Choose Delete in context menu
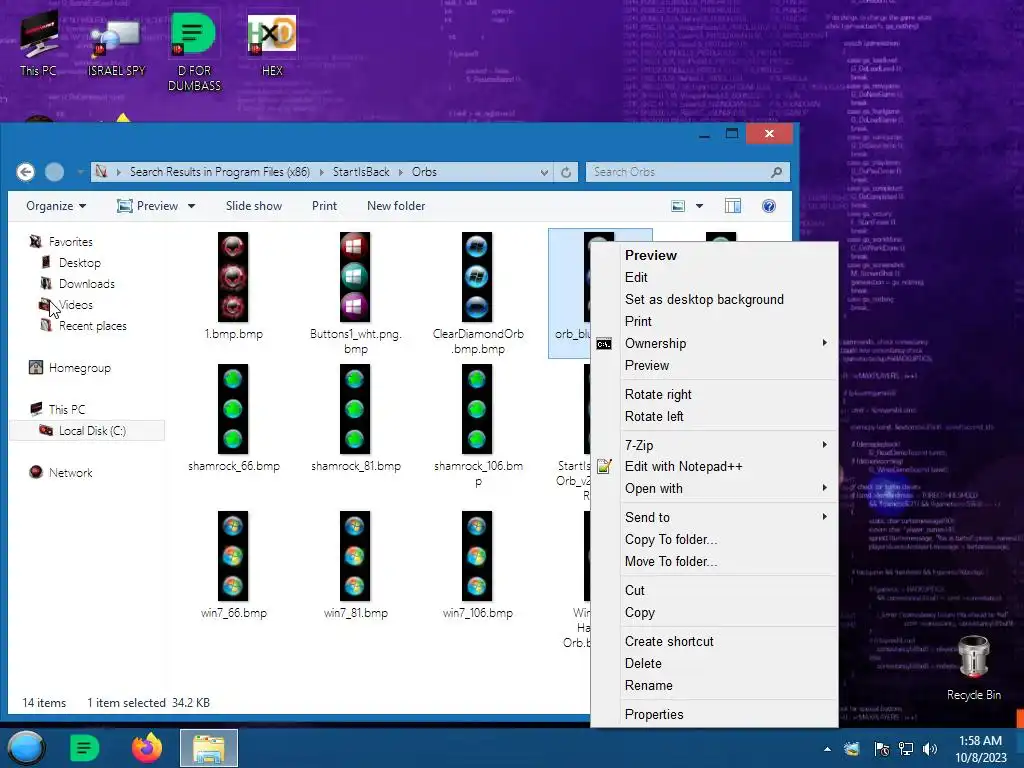Screen dimensions: 1024x768 point(714,664)
